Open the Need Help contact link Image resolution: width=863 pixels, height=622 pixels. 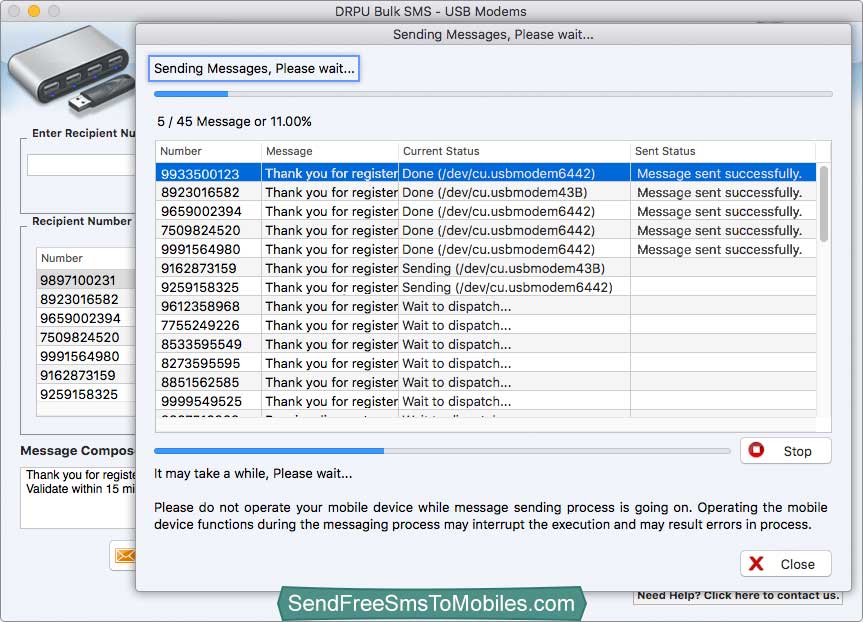tap(738, 596)
